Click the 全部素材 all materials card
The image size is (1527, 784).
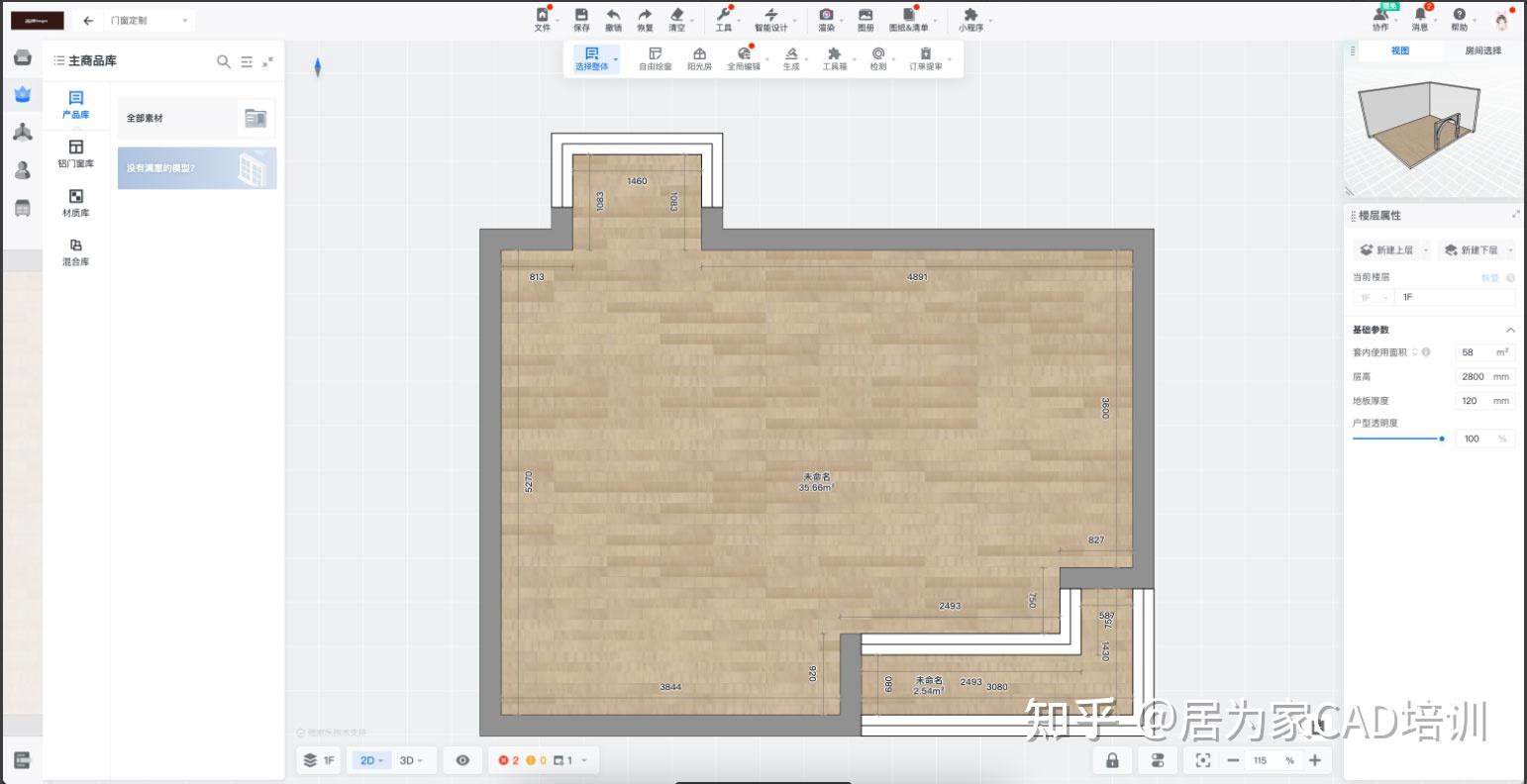pyautogui.click(x=197, y=118)
